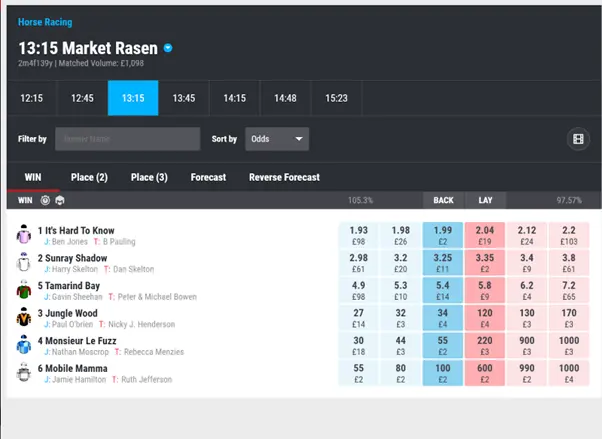Switch to the Reverse Forecast tab
602x439 pixels.
[x=284, y=177]
